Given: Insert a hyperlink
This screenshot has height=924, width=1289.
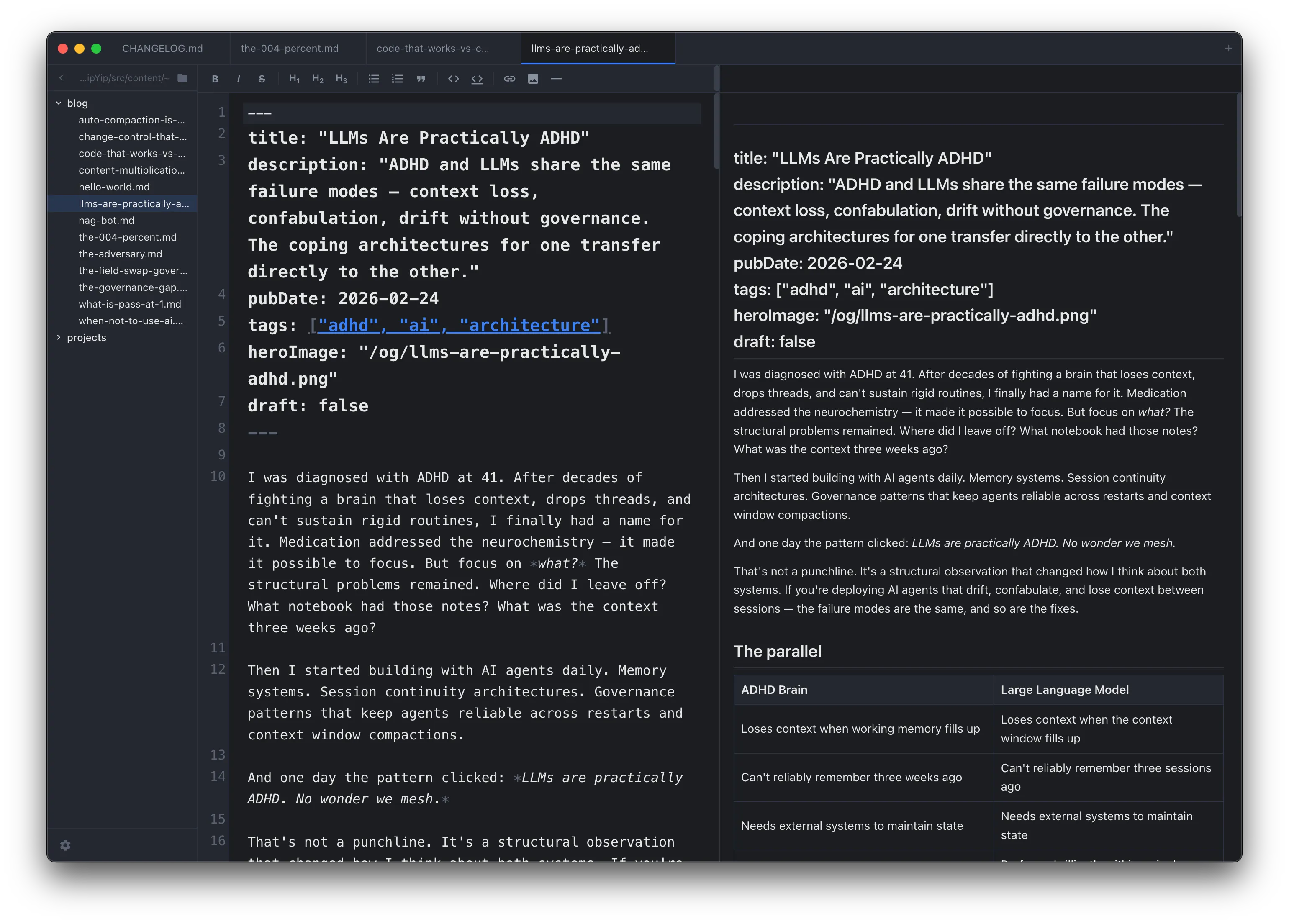Looking at the screenshot, I should click(x=509, y=79).
